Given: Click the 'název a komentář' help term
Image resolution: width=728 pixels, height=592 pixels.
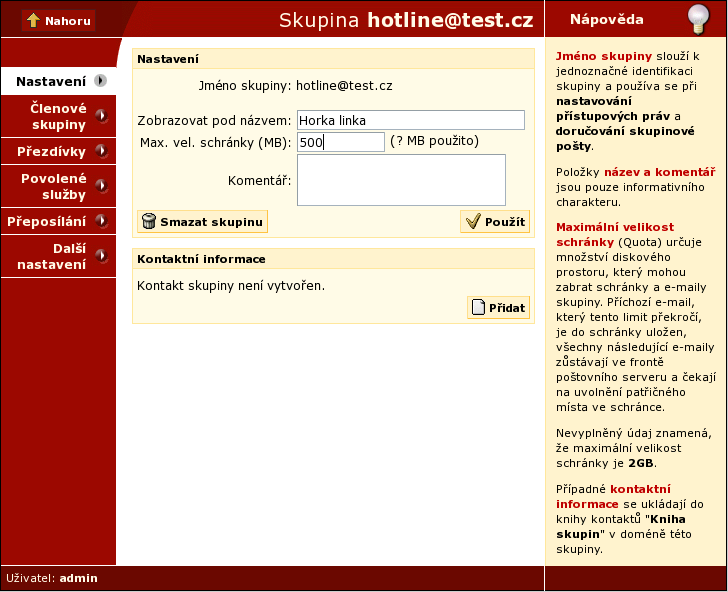Looking at the screenshot, I should pos(659,172).
